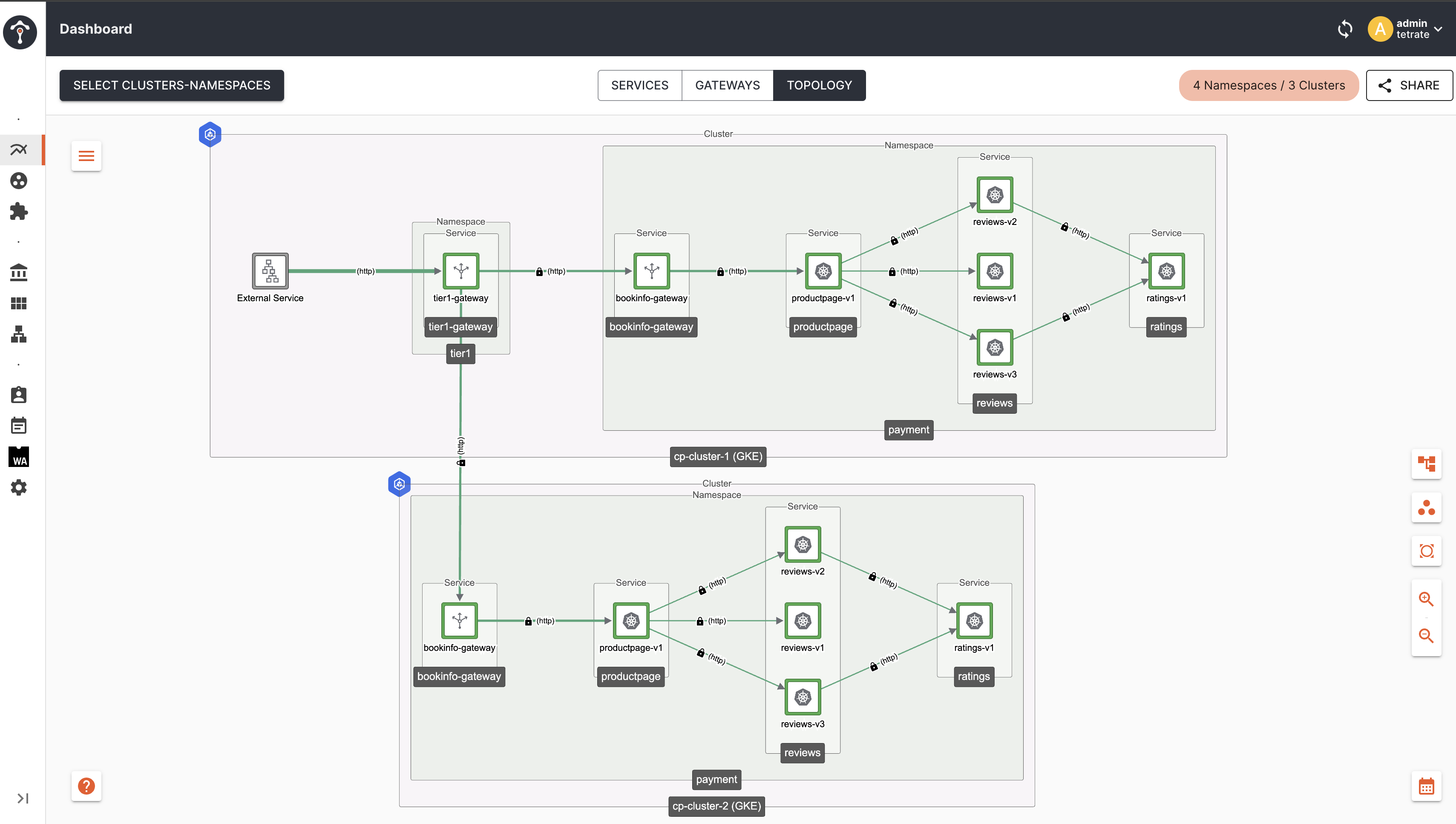Viewport: 1456px width, 824px height.
Task: Click the cp-cluster-1 cluster hexagon icon
Action: [210, 135]
